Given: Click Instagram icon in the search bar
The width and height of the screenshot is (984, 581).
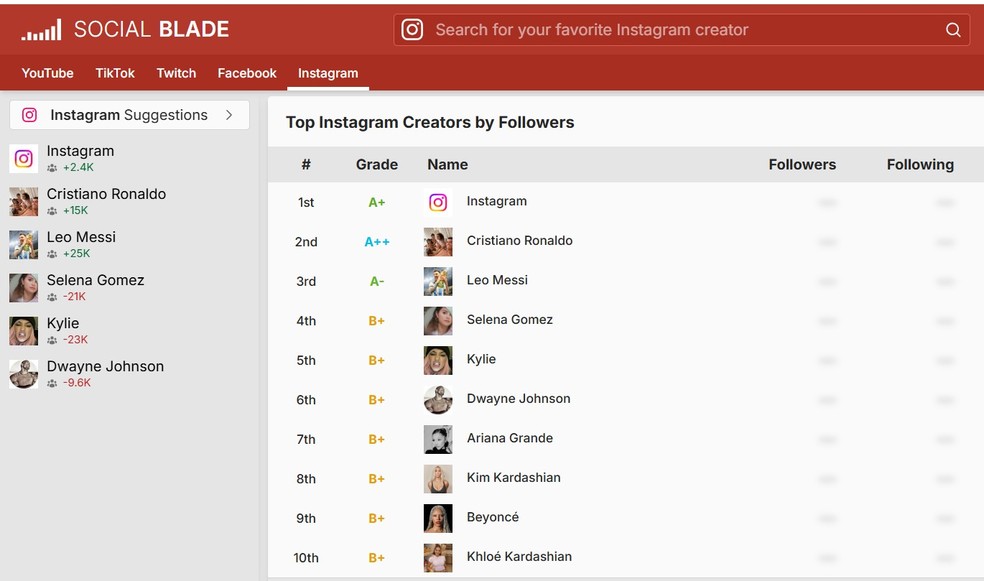Looking at the screenshot, I should click(412, 30).
